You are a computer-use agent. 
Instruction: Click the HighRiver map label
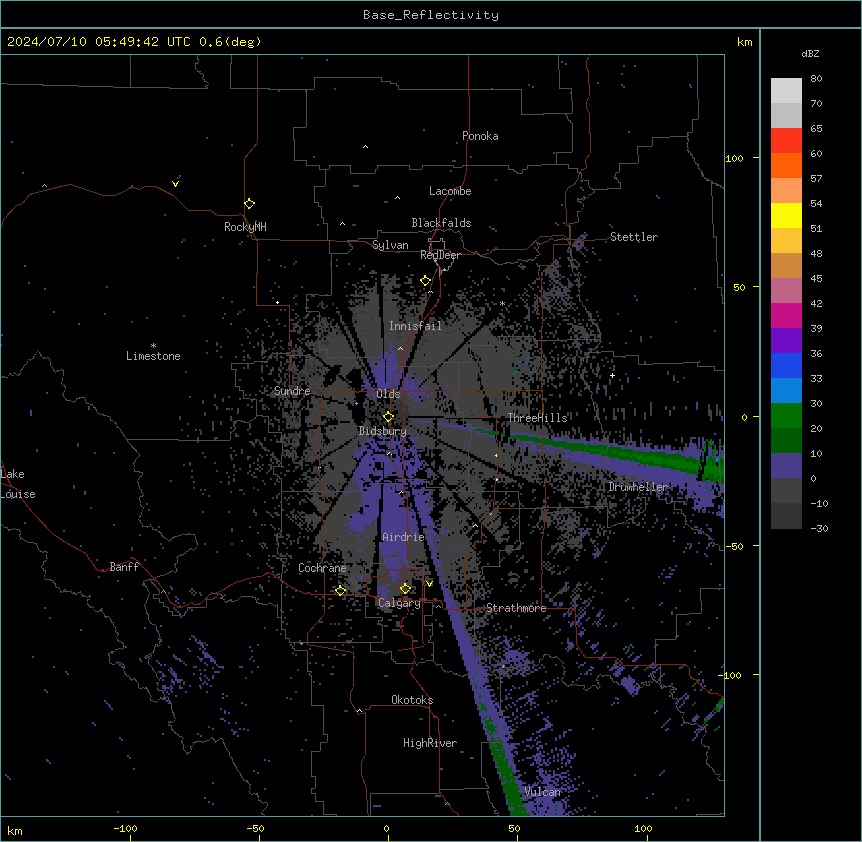[x=430, y=743]
